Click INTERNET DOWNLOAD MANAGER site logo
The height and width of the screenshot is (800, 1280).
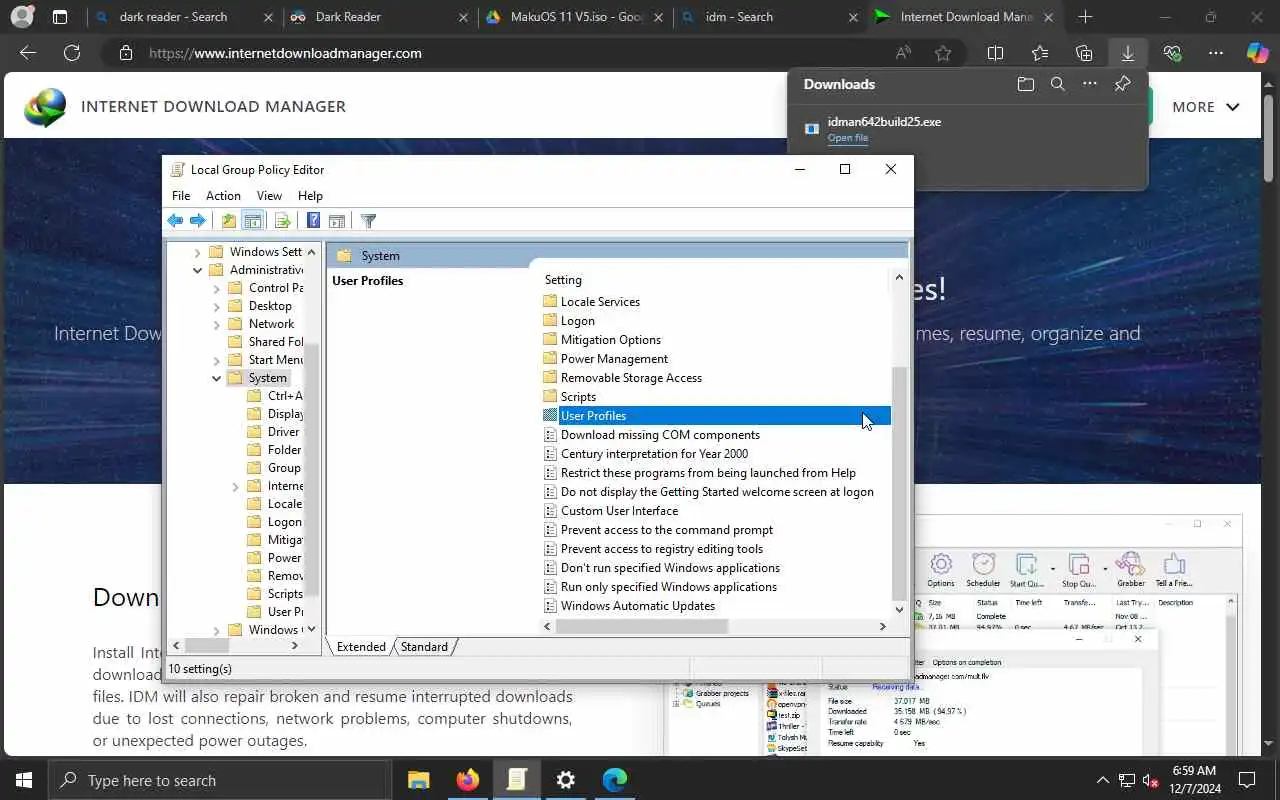click(x=185, y=107)
